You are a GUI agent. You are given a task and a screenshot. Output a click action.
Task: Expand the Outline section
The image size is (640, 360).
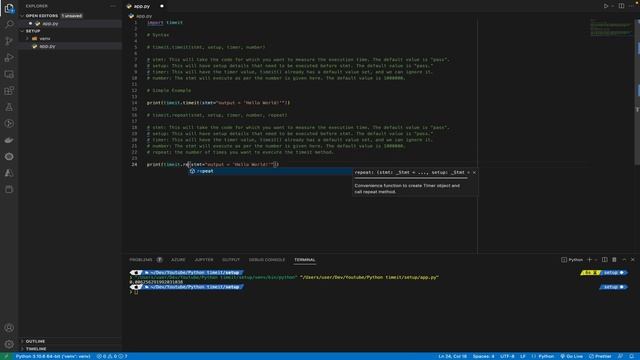click(35, 341)
